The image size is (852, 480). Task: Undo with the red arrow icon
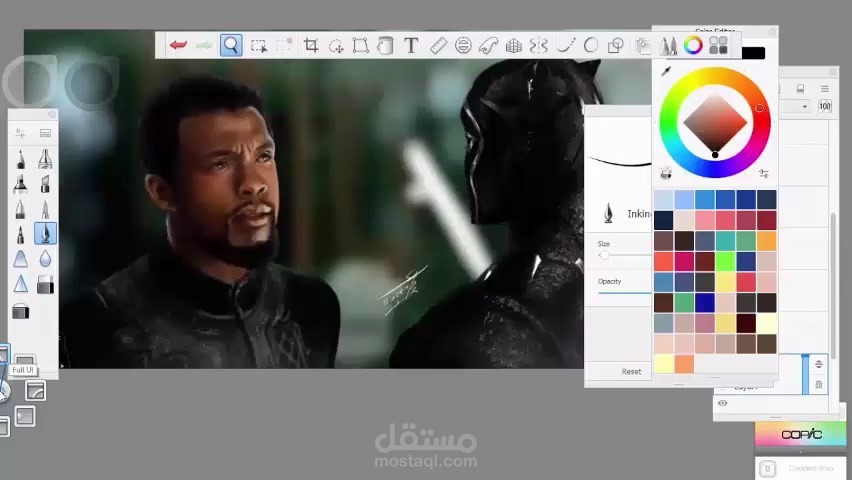[178, 45]
